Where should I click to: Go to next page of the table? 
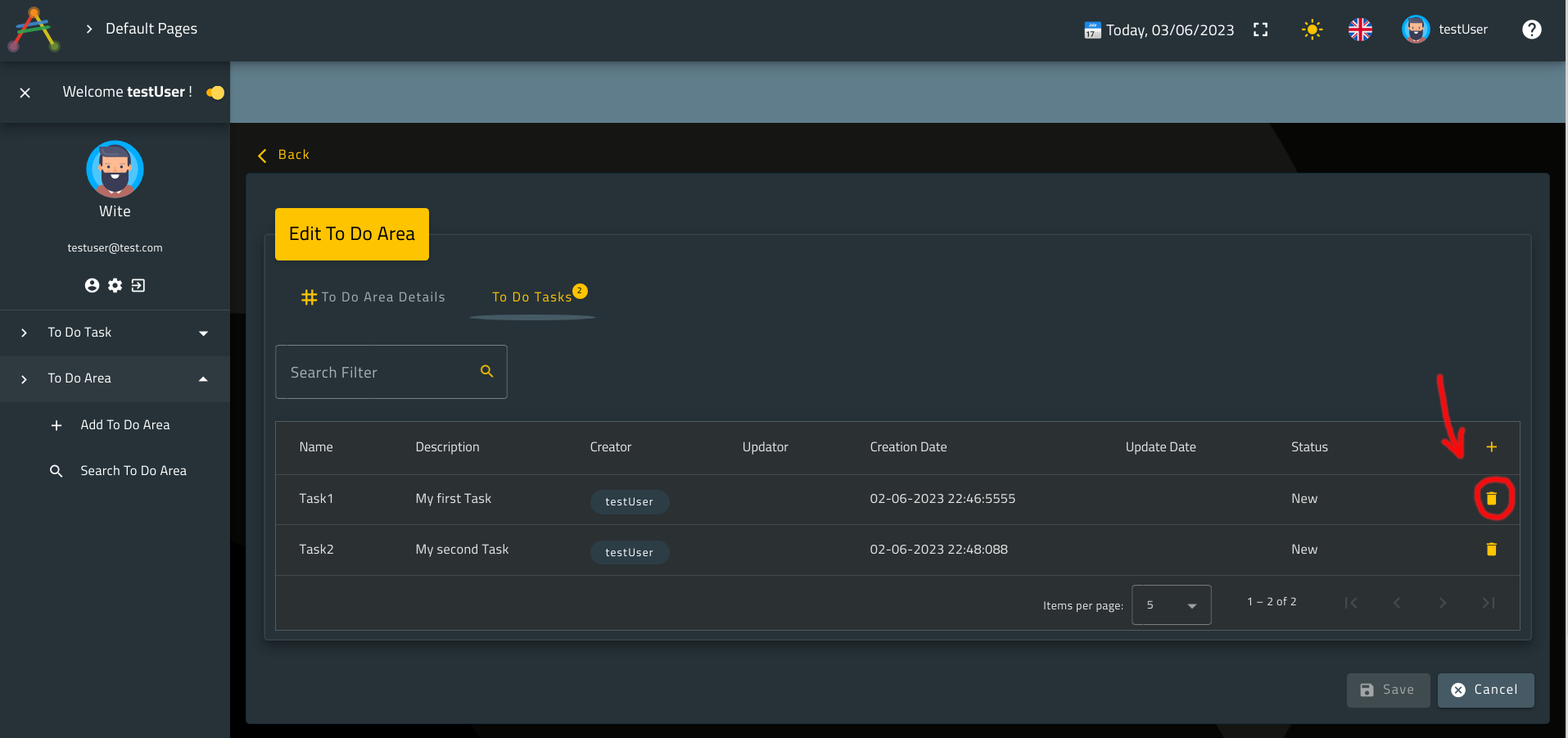coord(1443,603)
